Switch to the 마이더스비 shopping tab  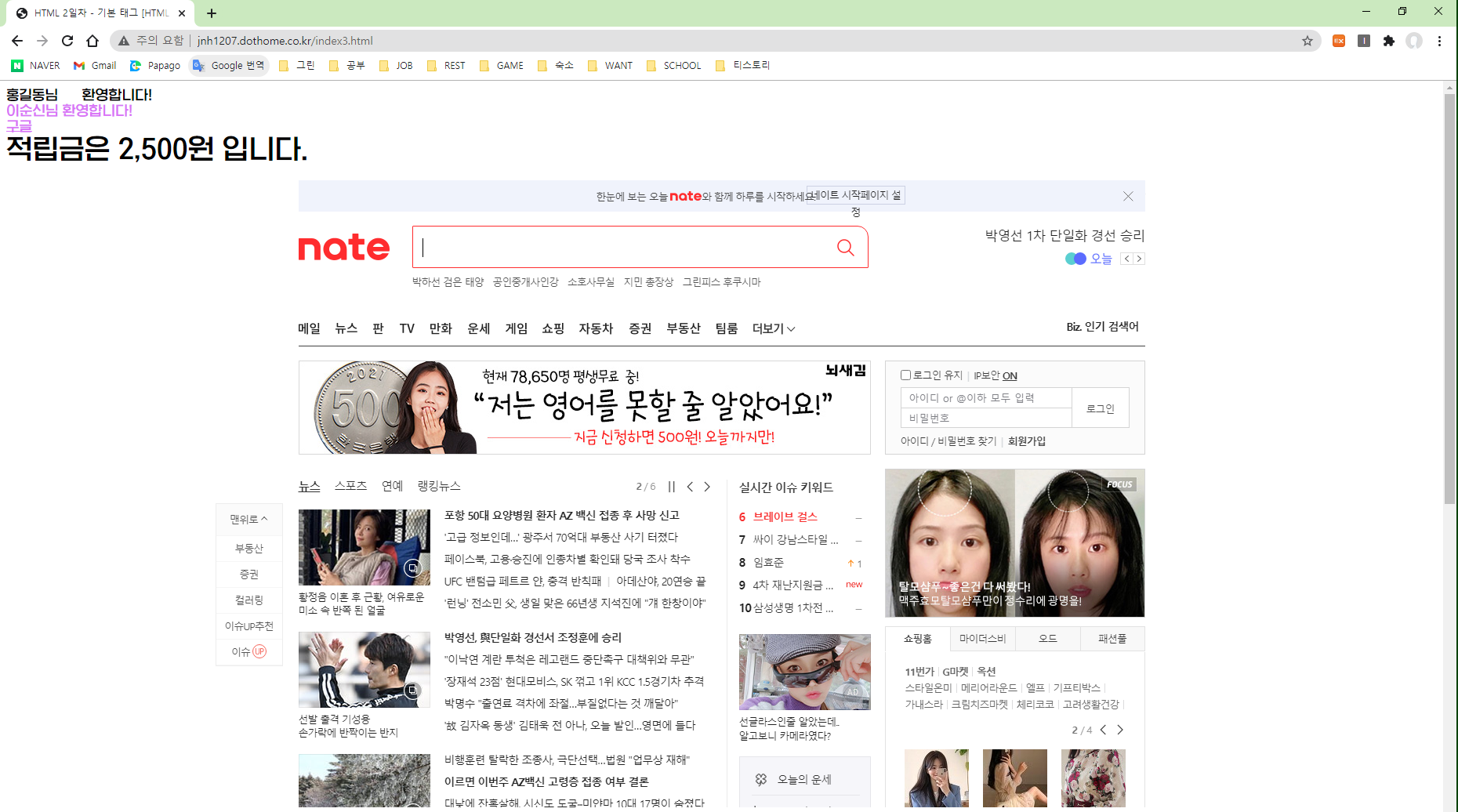click(x=982, y=639)
